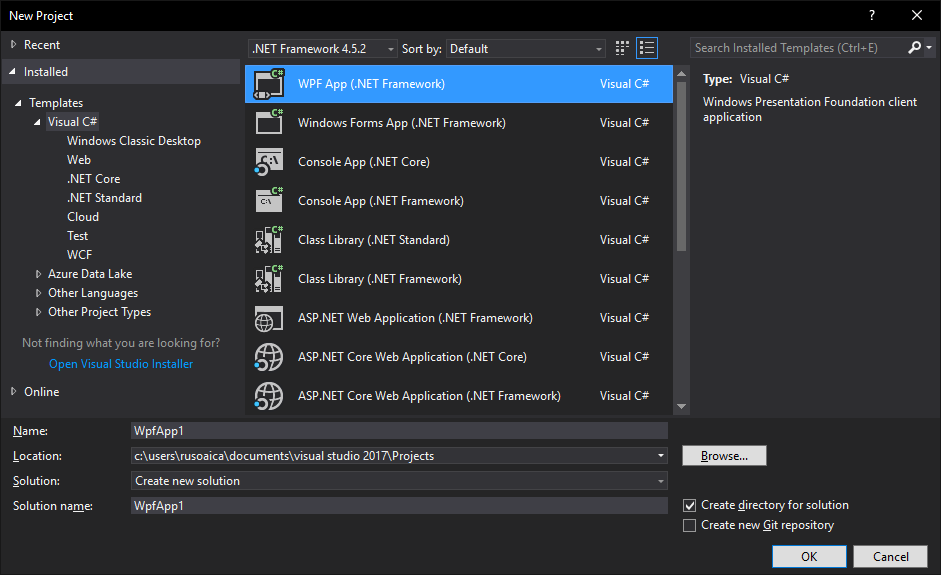This screenshot has width=941, height=575.
Task: Collapse the Templates tree node
Action: pos(18,103)
